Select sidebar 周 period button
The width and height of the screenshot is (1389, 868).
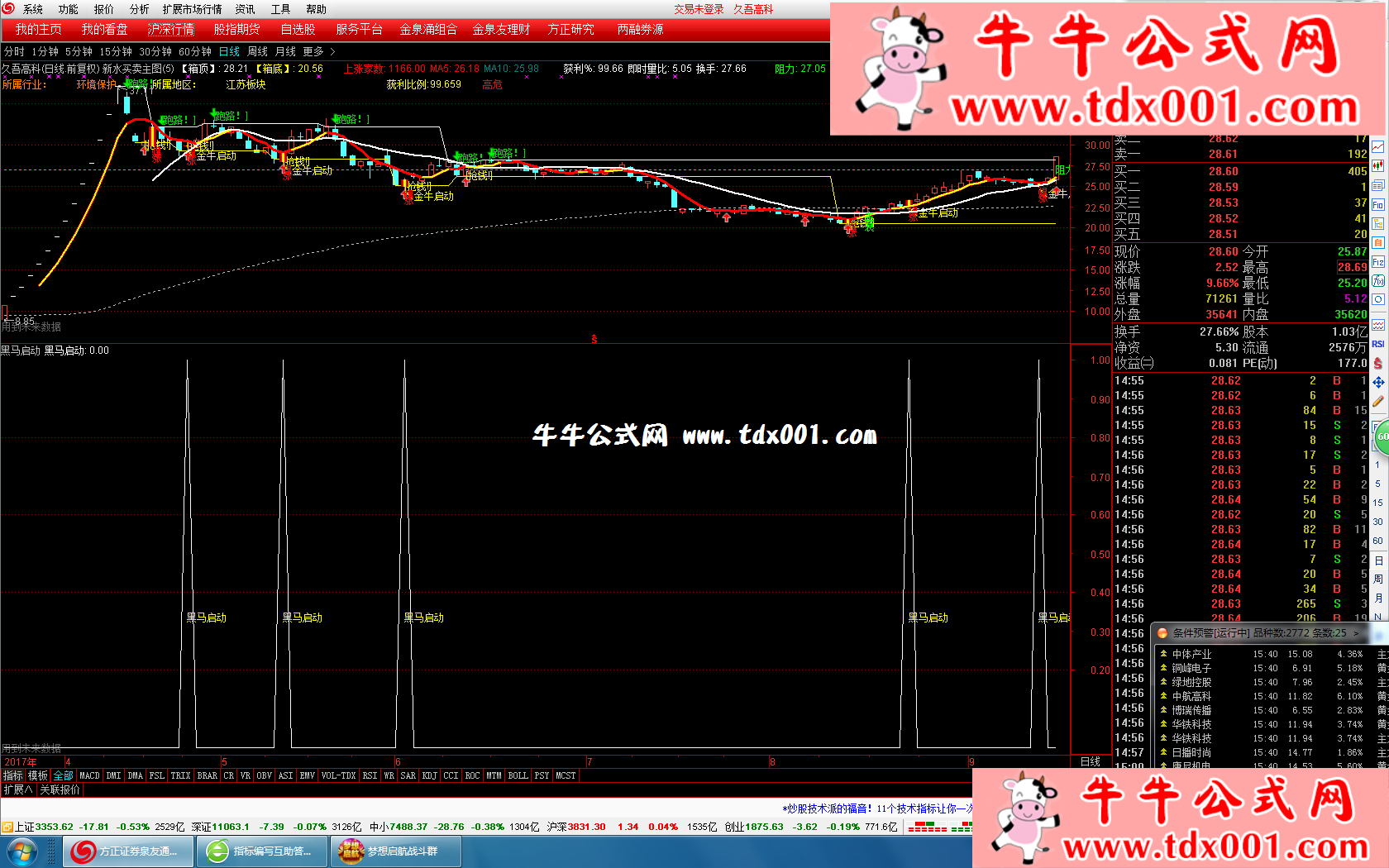pos(1378,579)
